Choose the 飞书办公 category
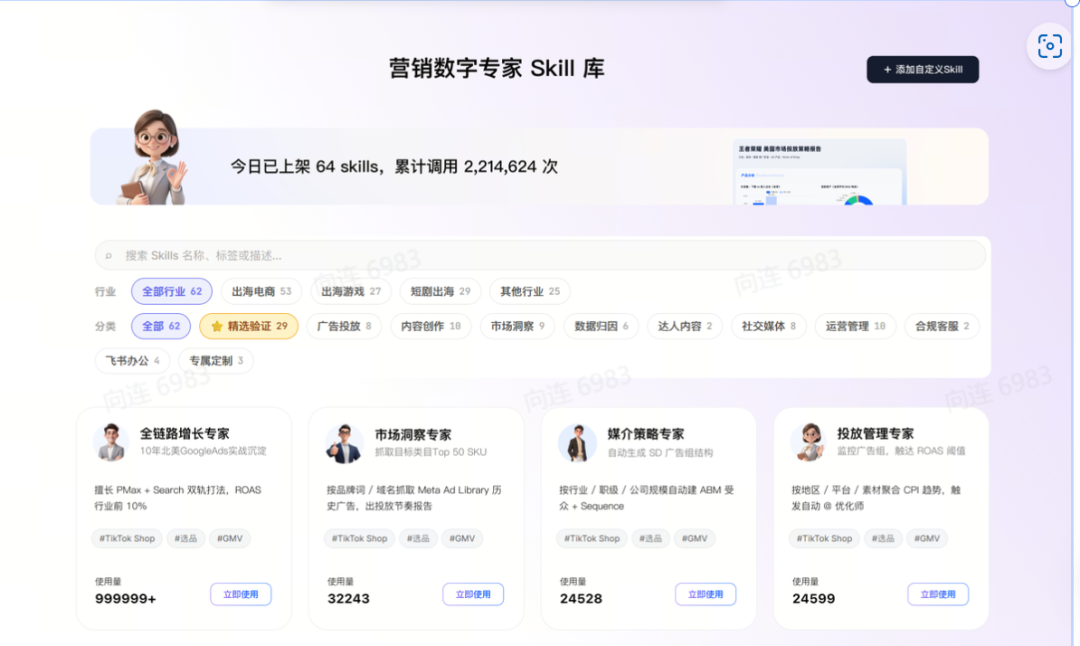 click(x=132, y=360)
